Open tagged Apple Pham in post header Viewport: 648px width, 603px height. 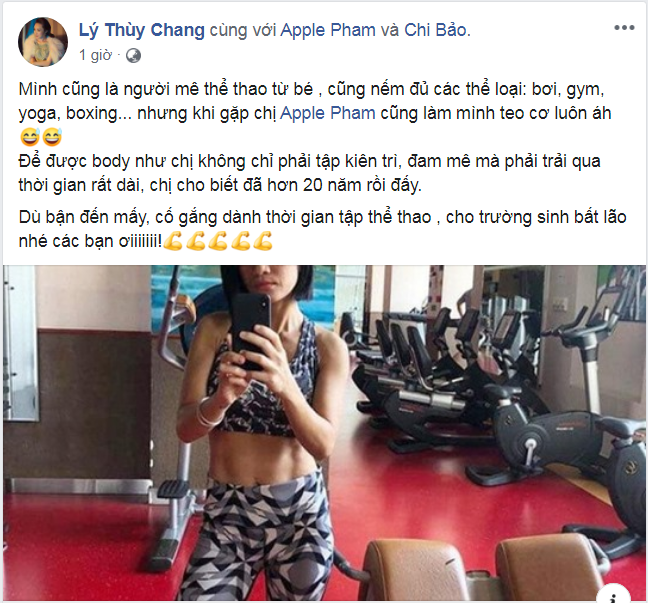(x=328, y=30)
